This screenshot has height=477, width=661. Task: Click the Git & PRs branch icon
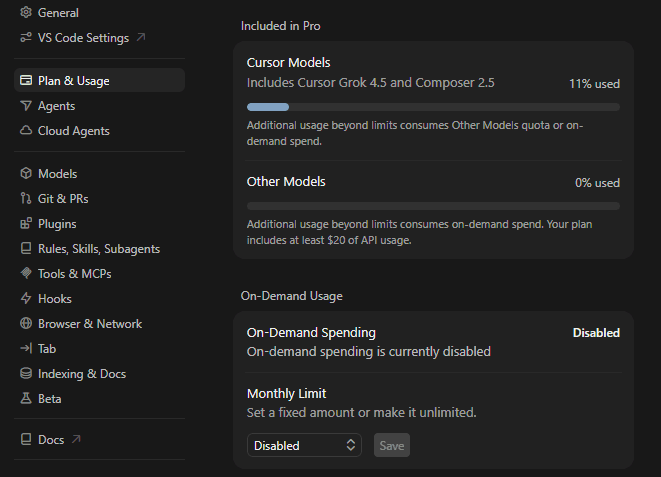click(26, 198)
